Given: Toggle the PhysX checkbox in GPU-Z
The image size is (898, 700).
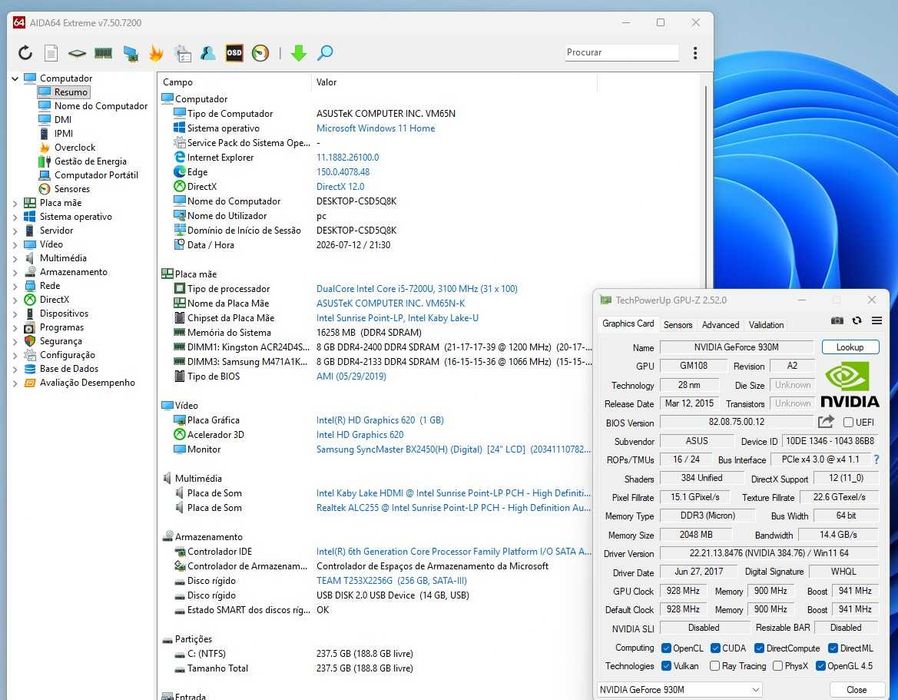Looking at the screenshot, I should (778, 666).
